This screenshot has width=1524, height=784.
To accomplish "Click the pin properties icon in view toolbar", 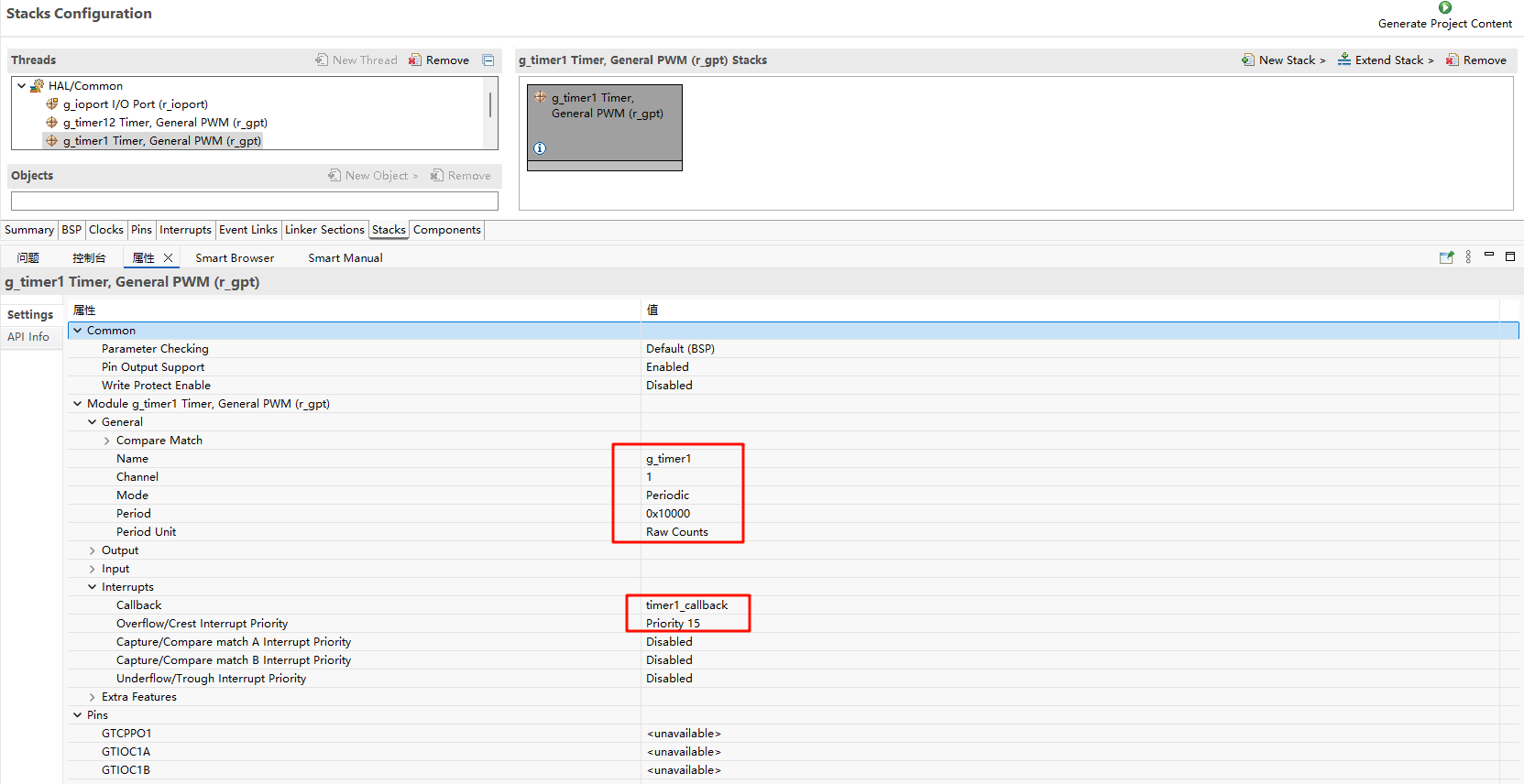I will 1446,257.
